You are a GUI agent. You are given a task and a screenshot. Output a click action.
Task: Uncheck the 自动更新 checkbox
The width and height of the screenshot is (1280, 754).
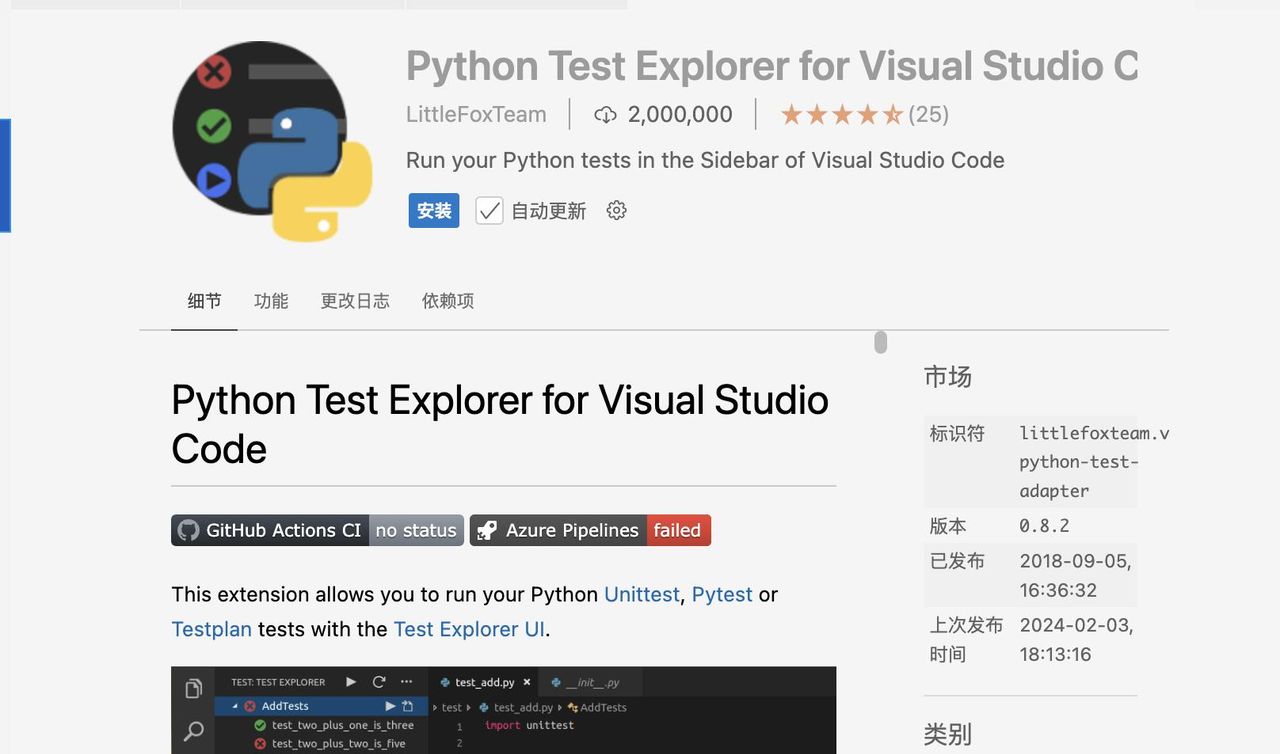pos(489,210)
